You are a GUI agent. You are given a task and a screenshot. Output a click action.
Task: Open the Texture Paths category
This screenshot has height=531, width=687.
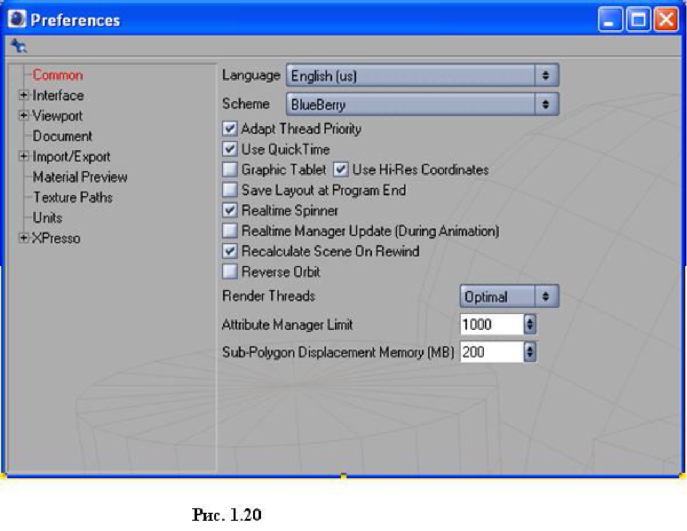[x=73, y=197]
